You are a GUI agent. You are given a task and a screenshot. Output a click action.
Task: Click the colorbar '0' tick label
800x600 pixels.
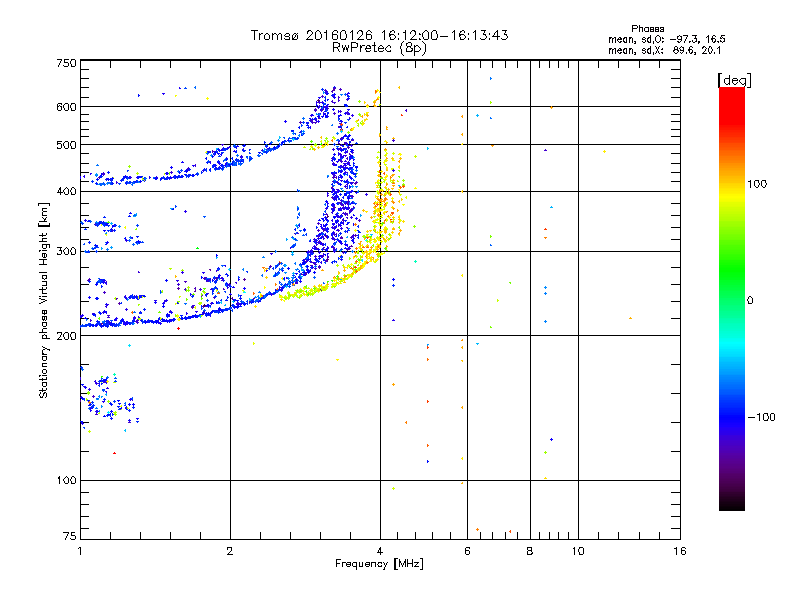(750, 301)
